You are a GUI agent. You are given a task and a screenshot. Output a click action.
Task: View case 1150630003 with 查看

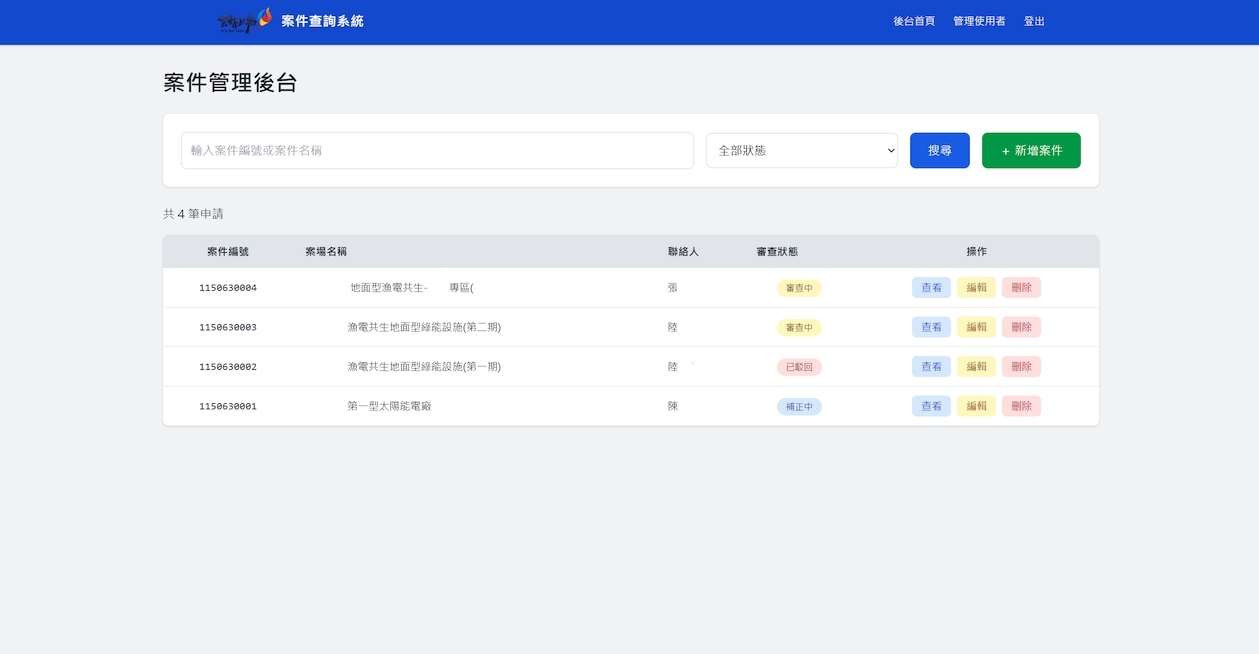[931, 327]
